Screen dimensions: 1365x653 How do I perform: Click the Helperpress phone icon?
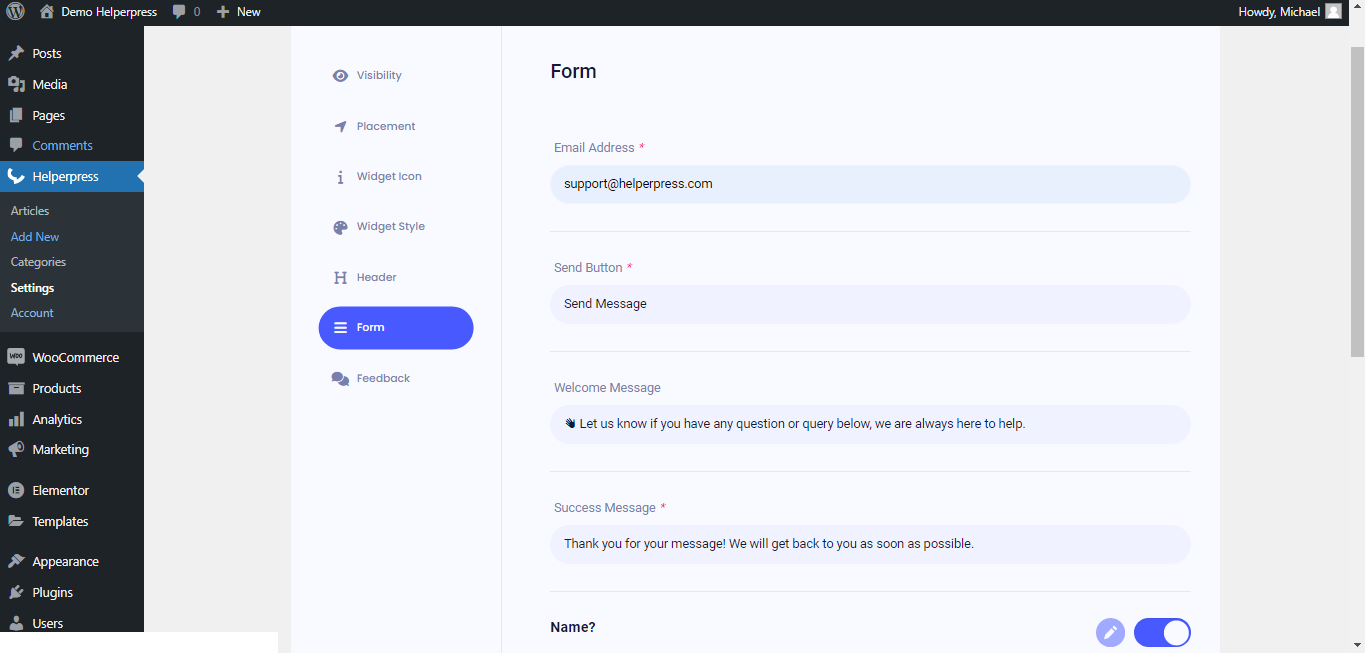[x=16, y=177]
